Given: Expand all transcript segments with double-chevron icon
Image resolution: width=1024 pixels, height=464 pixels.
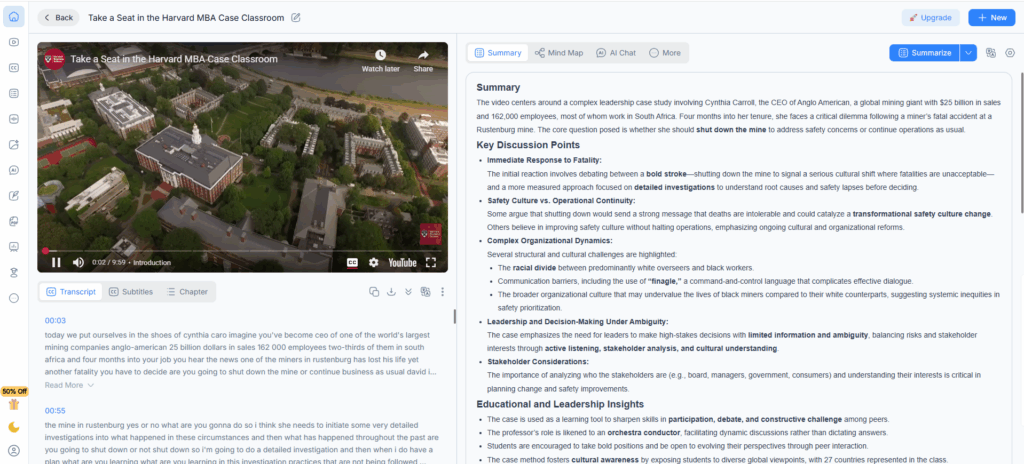Looking at the screenshot, I should coord(408,291).
